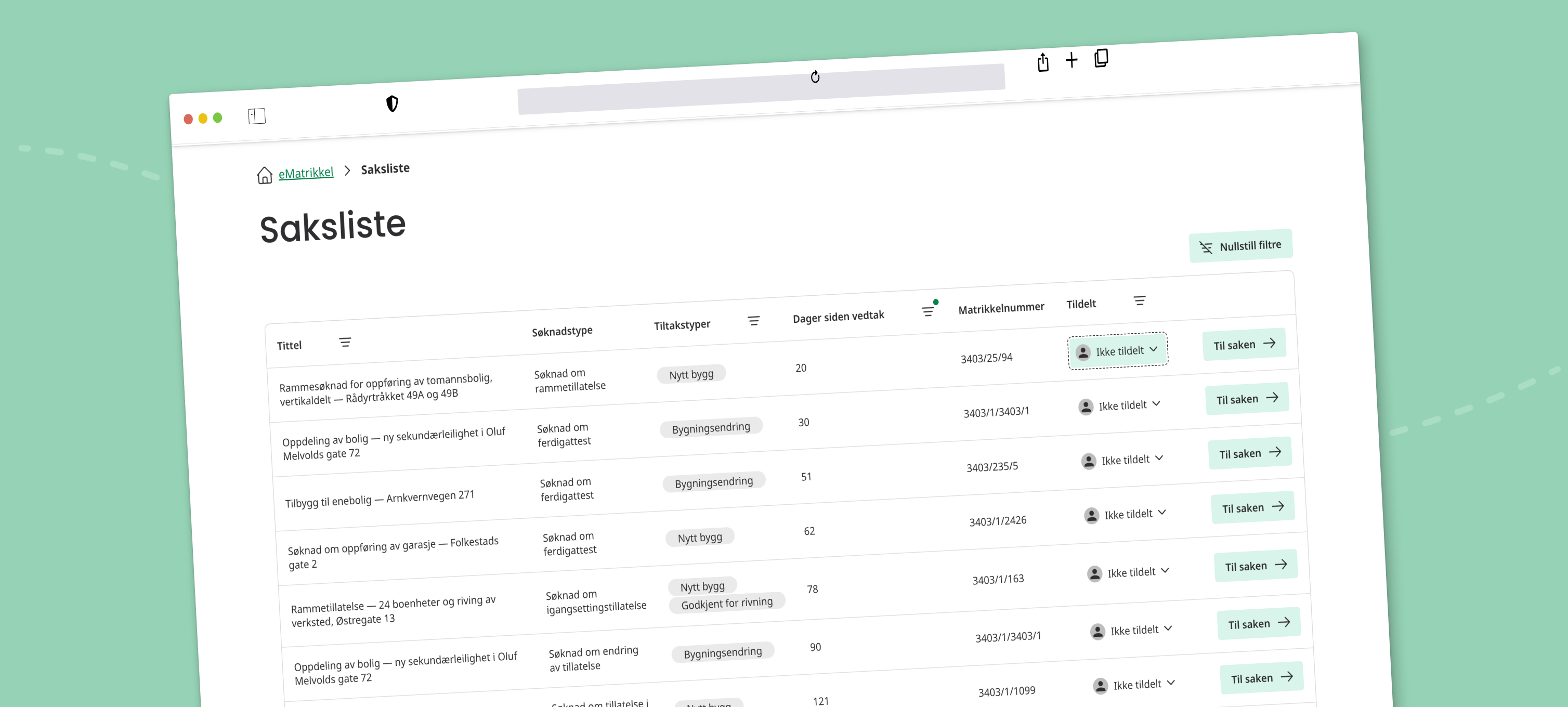
Task: Click Til saken for 3403/1/2426
Action: tap(1253, 507)
